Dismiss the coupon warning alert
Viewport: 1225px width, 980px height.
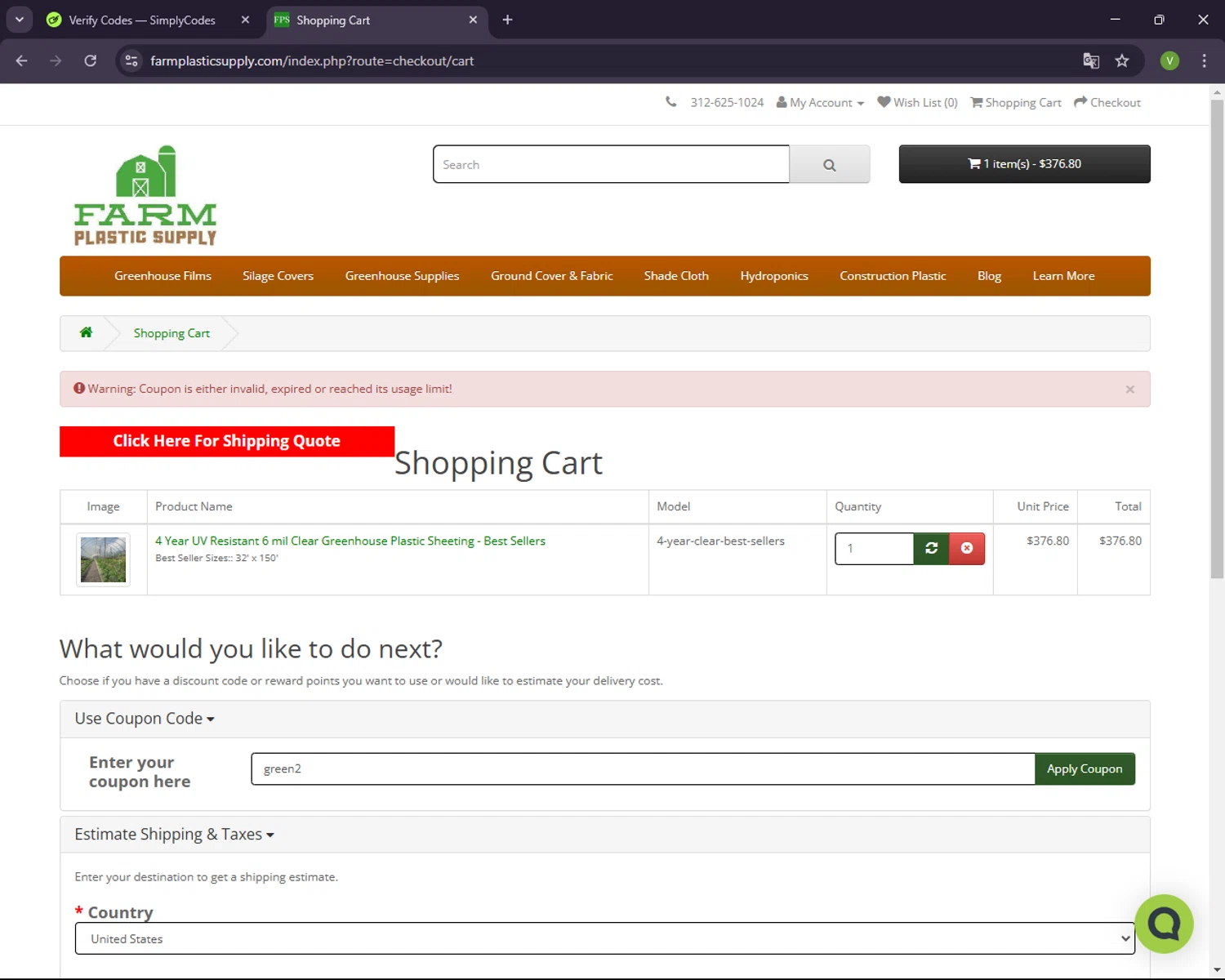click(1130, 390)
